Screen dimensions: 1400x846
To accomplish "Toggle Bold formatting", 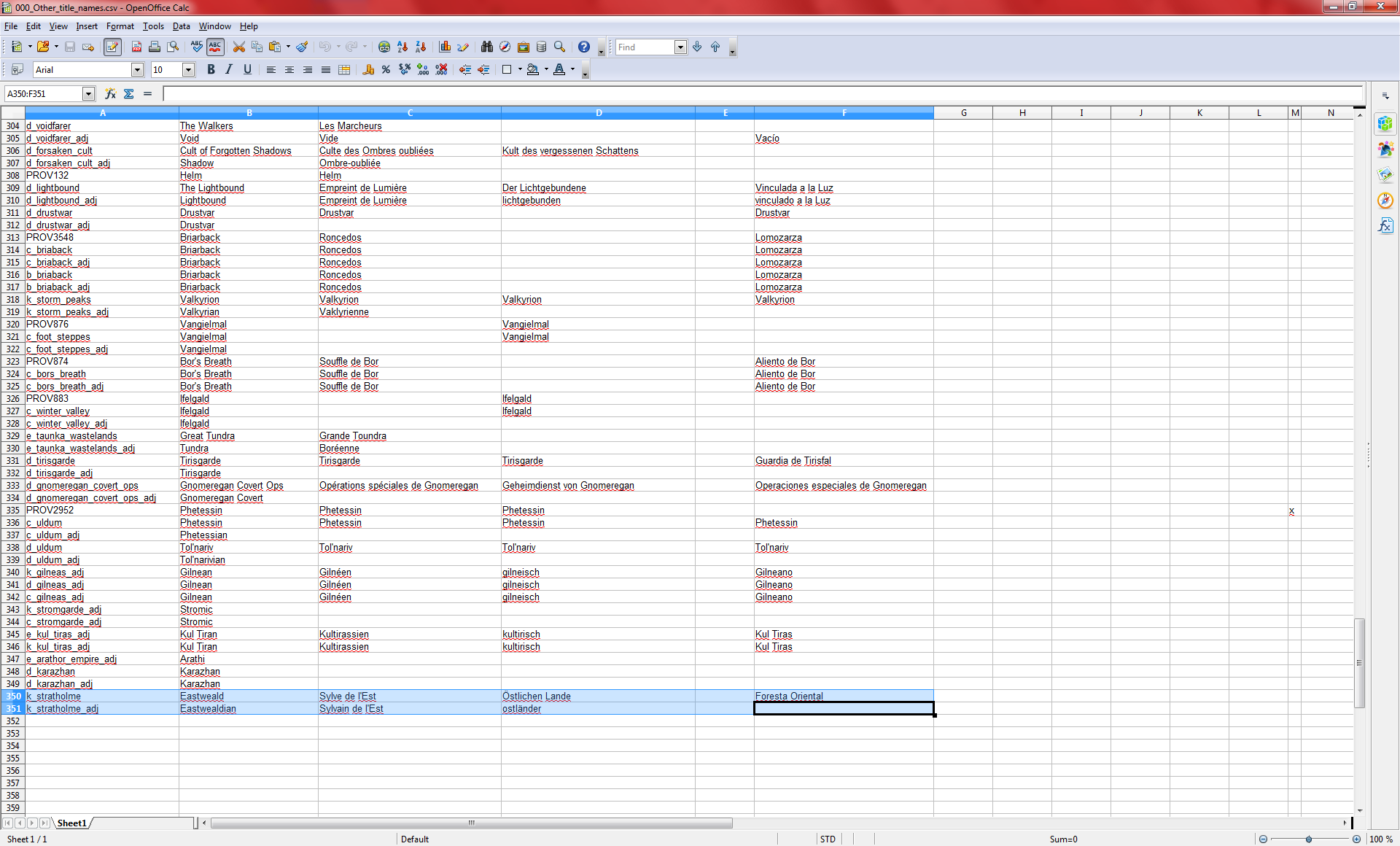I will (x=211, y=69).
